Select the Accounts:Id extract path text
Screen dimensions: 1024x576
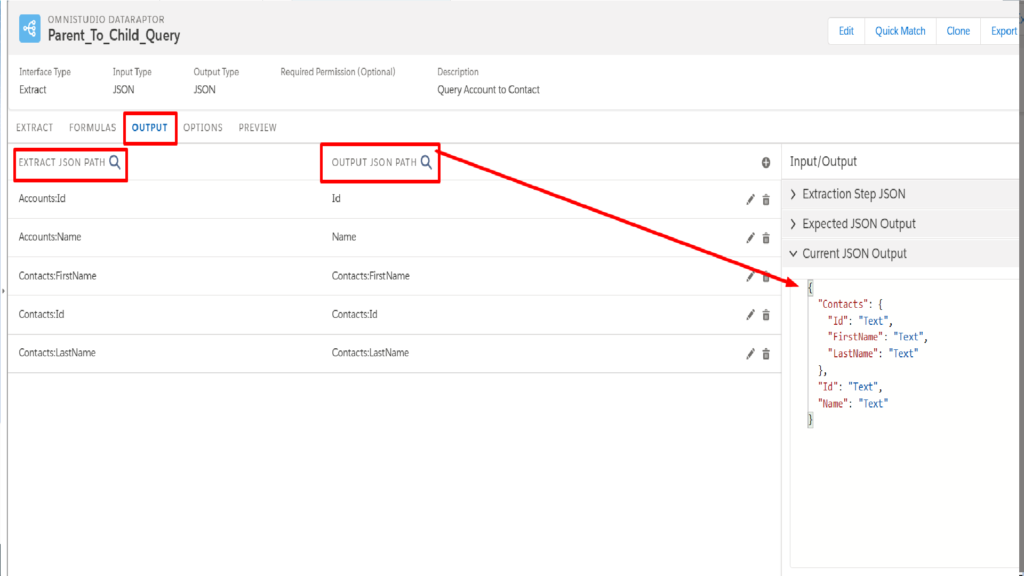click(x=42, y=199)
